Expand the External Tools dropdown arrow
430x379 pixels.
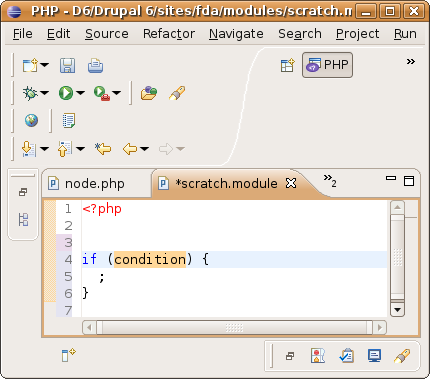coord(116,93)
